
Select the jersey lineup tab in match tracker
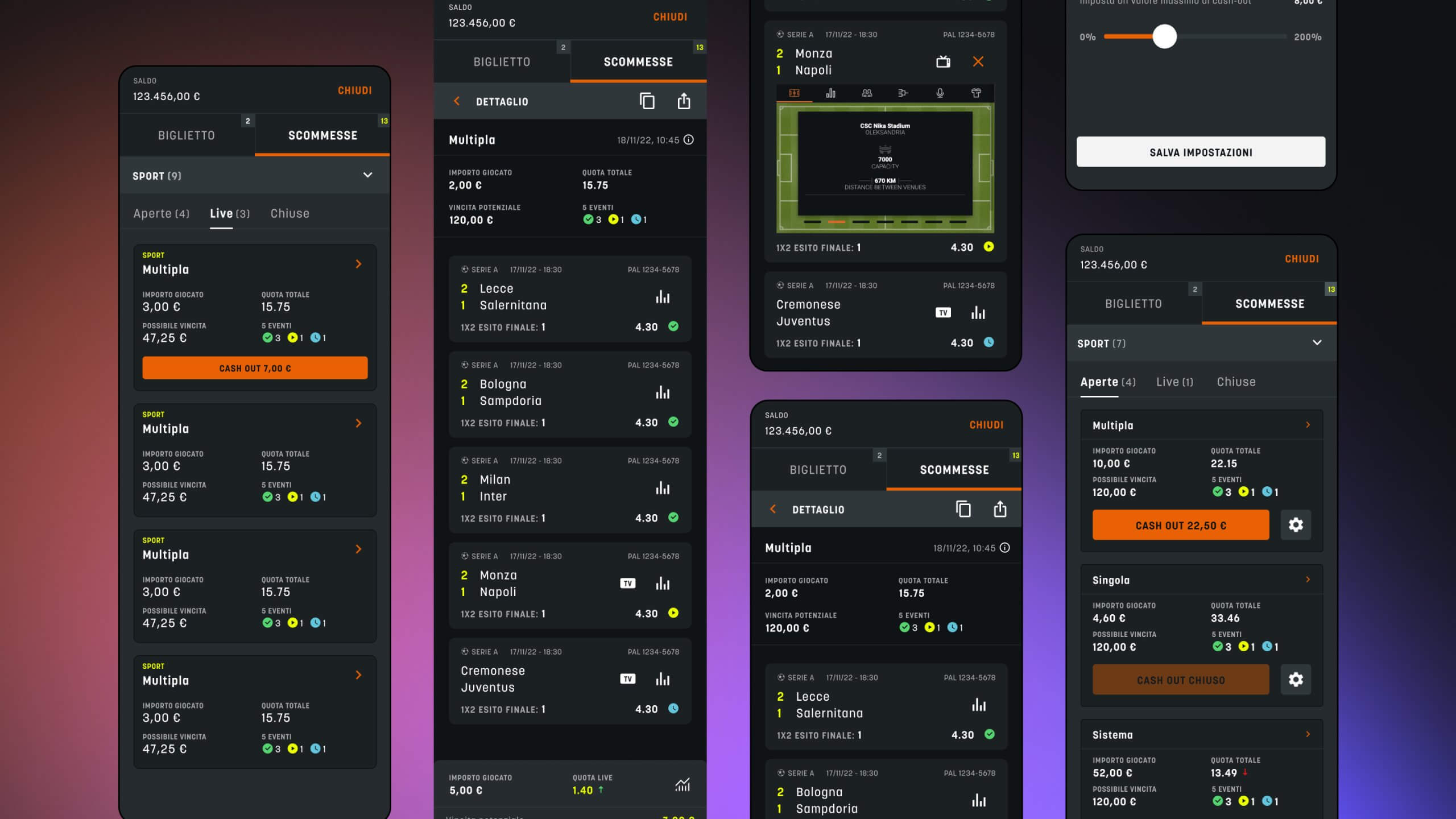[x=976, y=93]
